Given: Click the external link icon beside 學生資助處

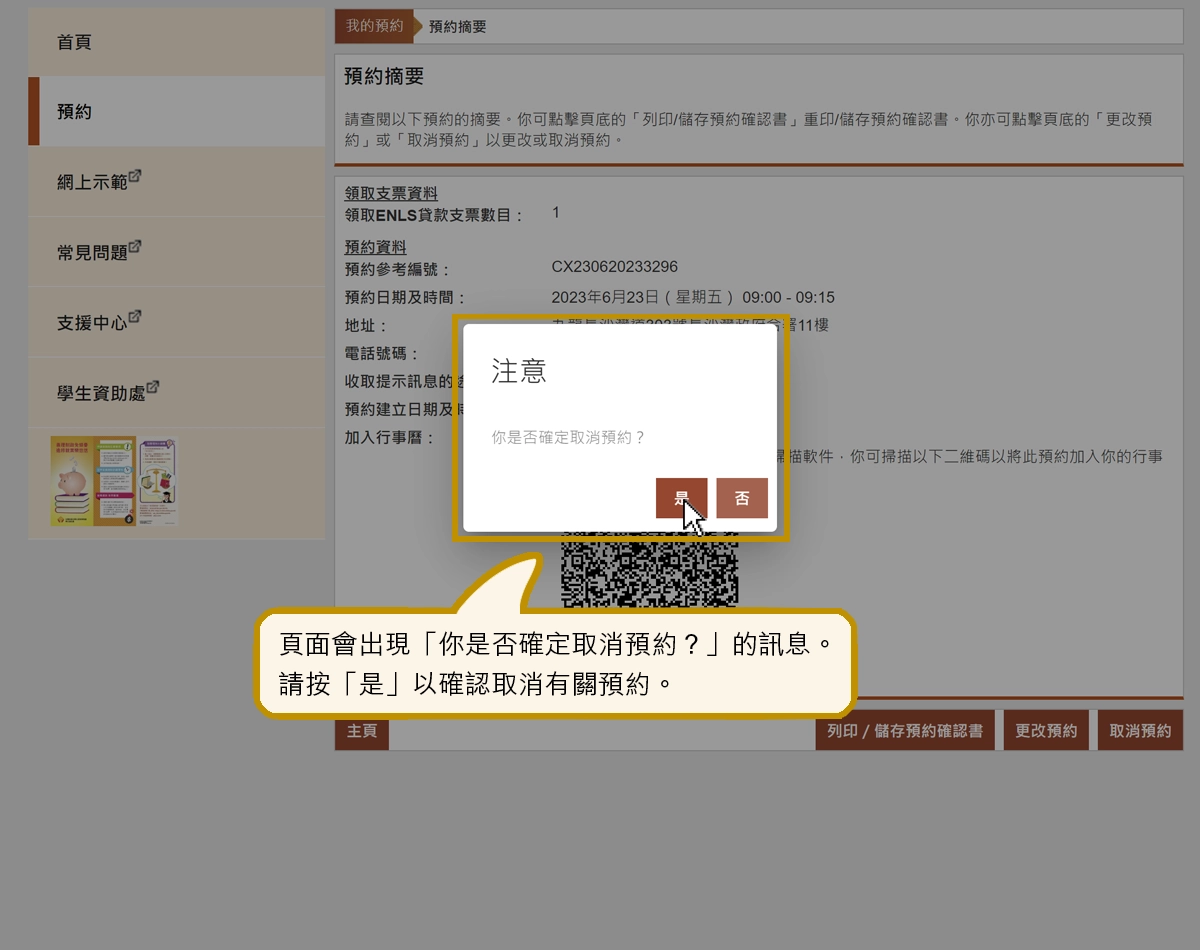Looking at the screenshot, I should coord(150,386).
